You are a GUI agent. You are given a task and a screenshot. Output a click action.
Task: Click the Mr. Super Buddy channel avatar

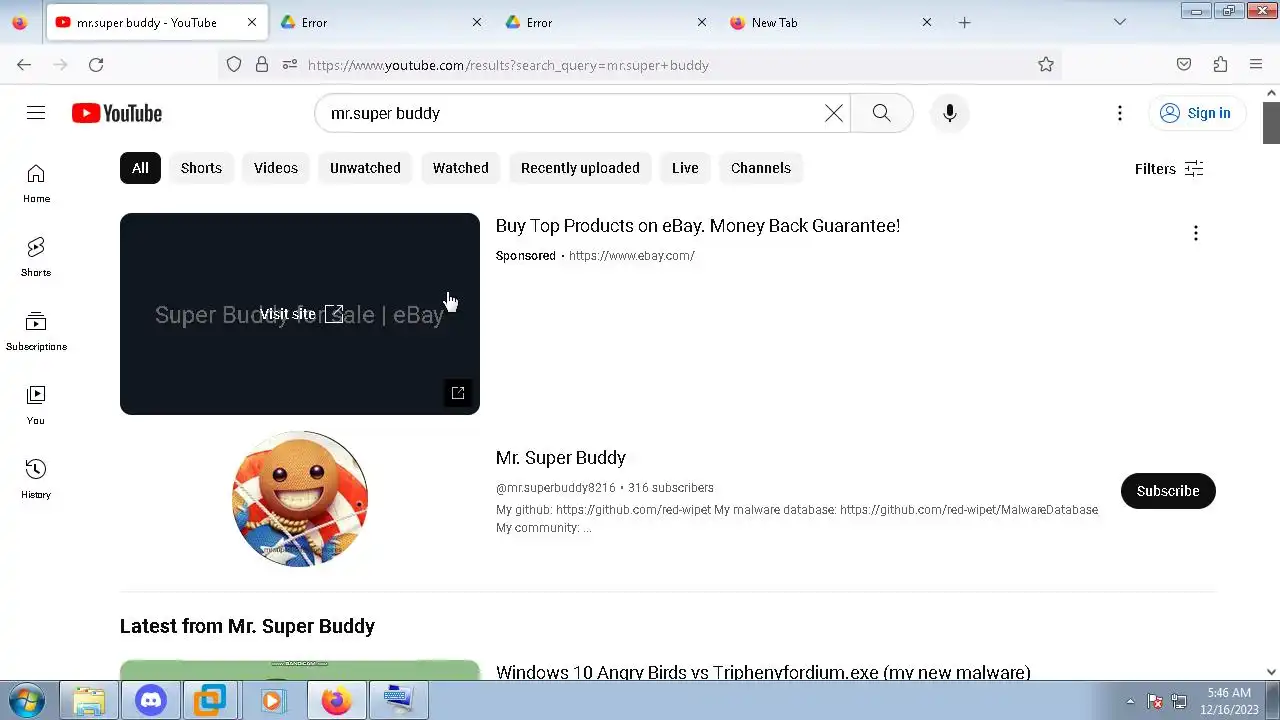300,499
